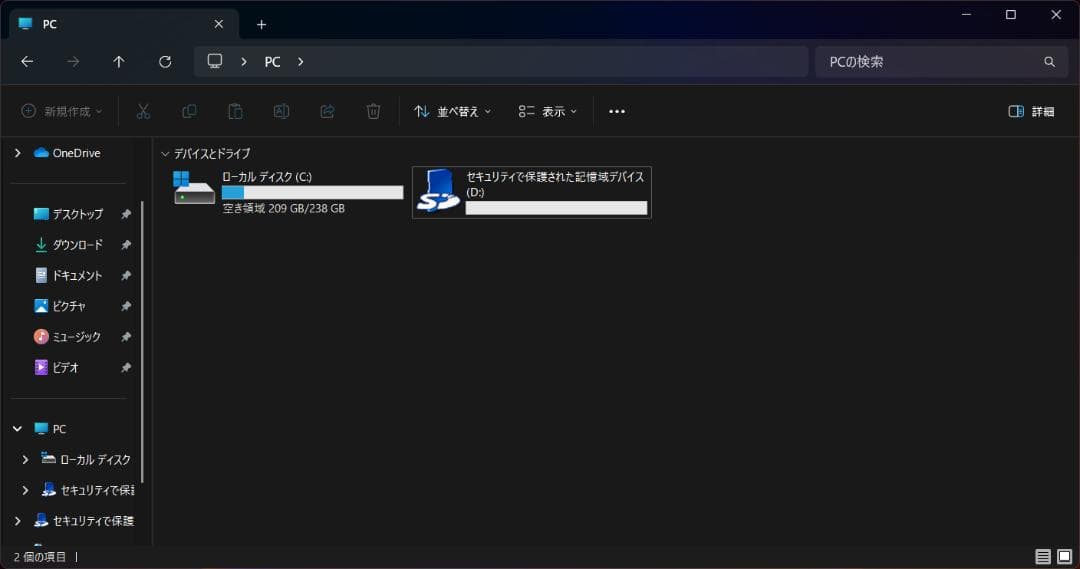Click the pin icon beside ドキュメント
1080x569 pixels.
click(126, 276)
